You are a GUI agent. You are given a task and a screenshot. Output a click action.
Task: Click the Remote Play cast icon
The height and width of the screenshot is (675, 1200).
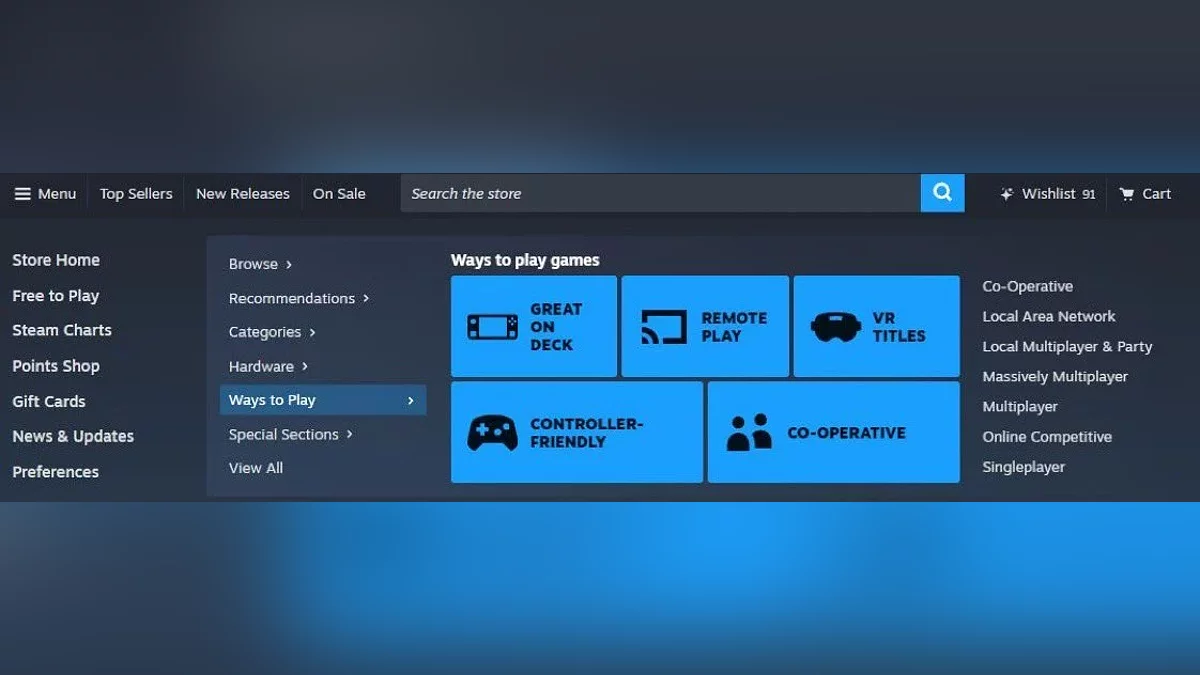tap(664, 327)
